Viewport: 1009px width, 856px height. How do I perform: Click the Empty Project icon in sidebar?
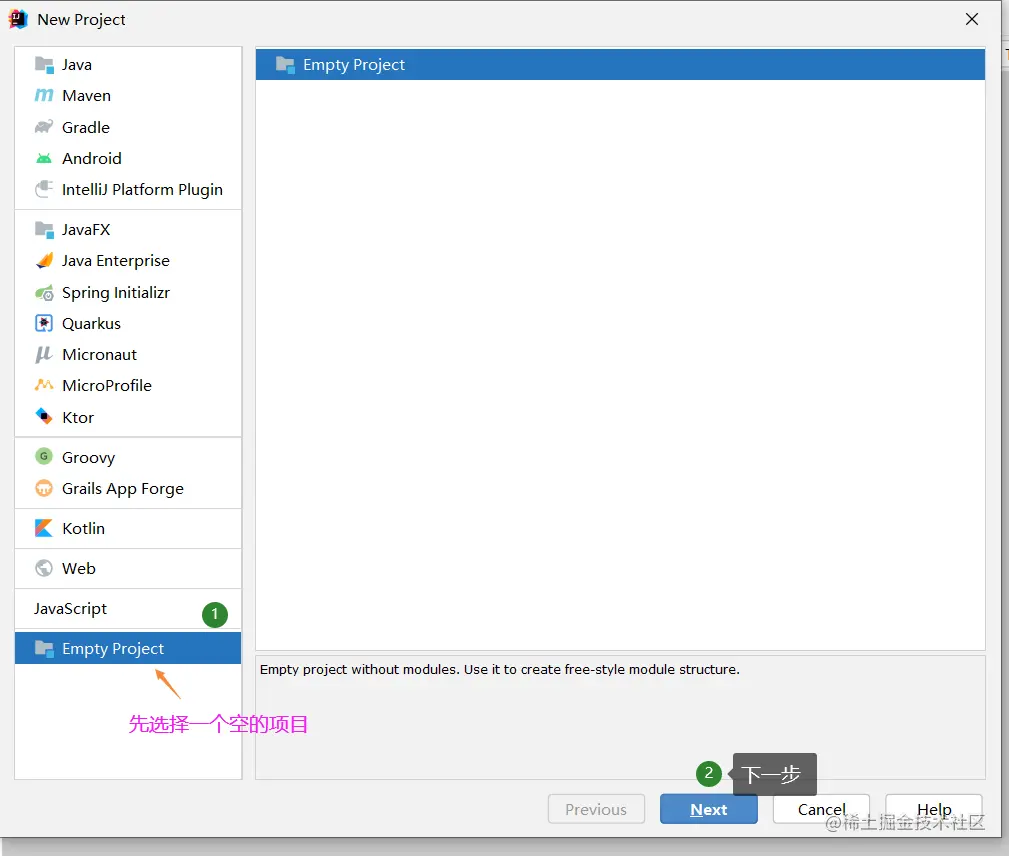[44, 648]
